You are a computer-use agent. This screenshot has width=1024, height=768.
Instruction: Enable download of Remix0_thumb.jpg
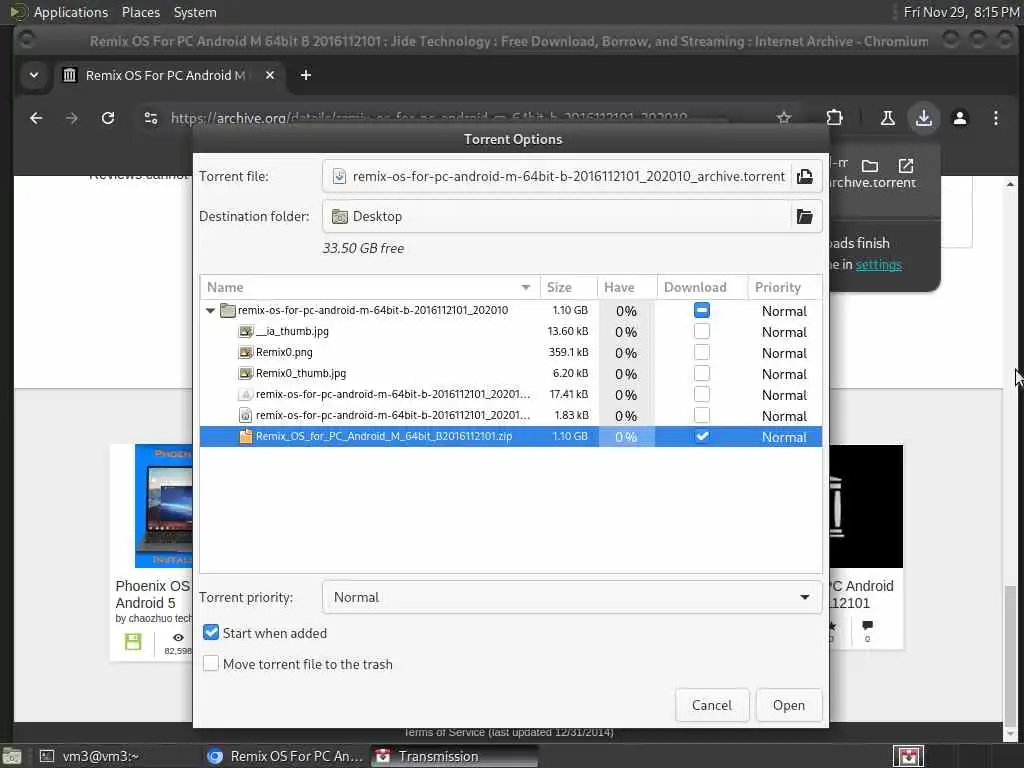tap(701, 373)
